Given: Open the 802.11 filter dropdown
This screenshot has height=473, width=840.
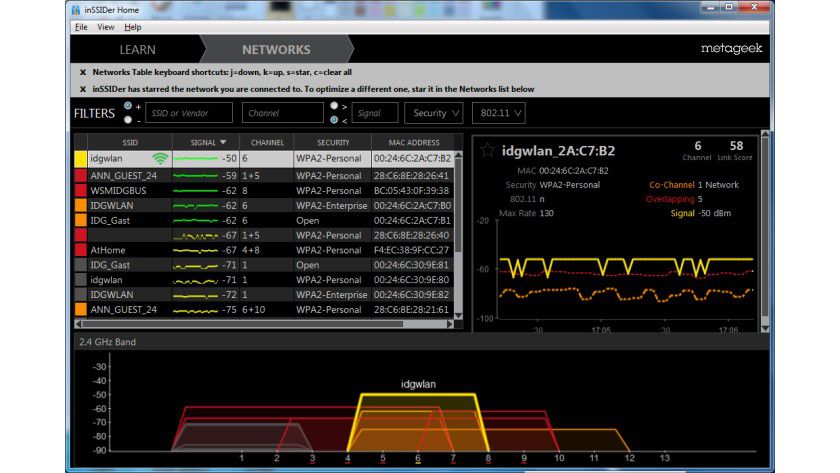Looking at the screenshot, I should [x=499, y=113].
